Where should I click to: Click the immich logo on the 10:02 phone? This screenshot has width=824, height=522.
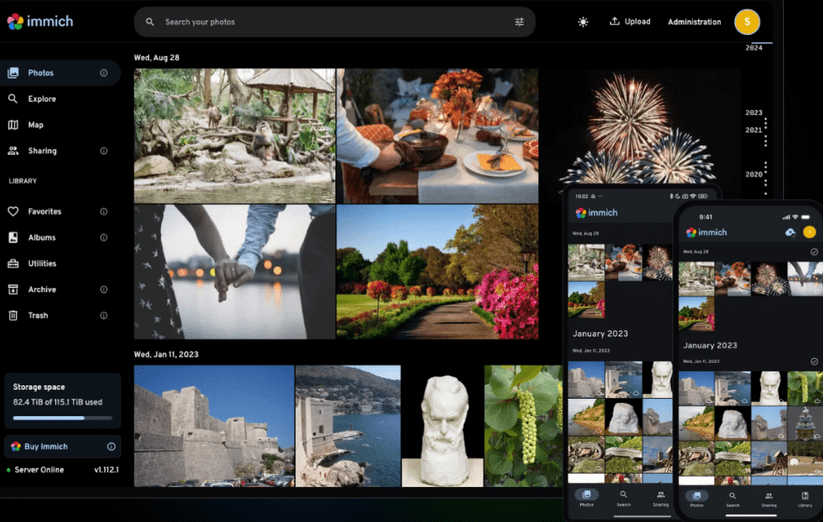click(x=596, y=213)
